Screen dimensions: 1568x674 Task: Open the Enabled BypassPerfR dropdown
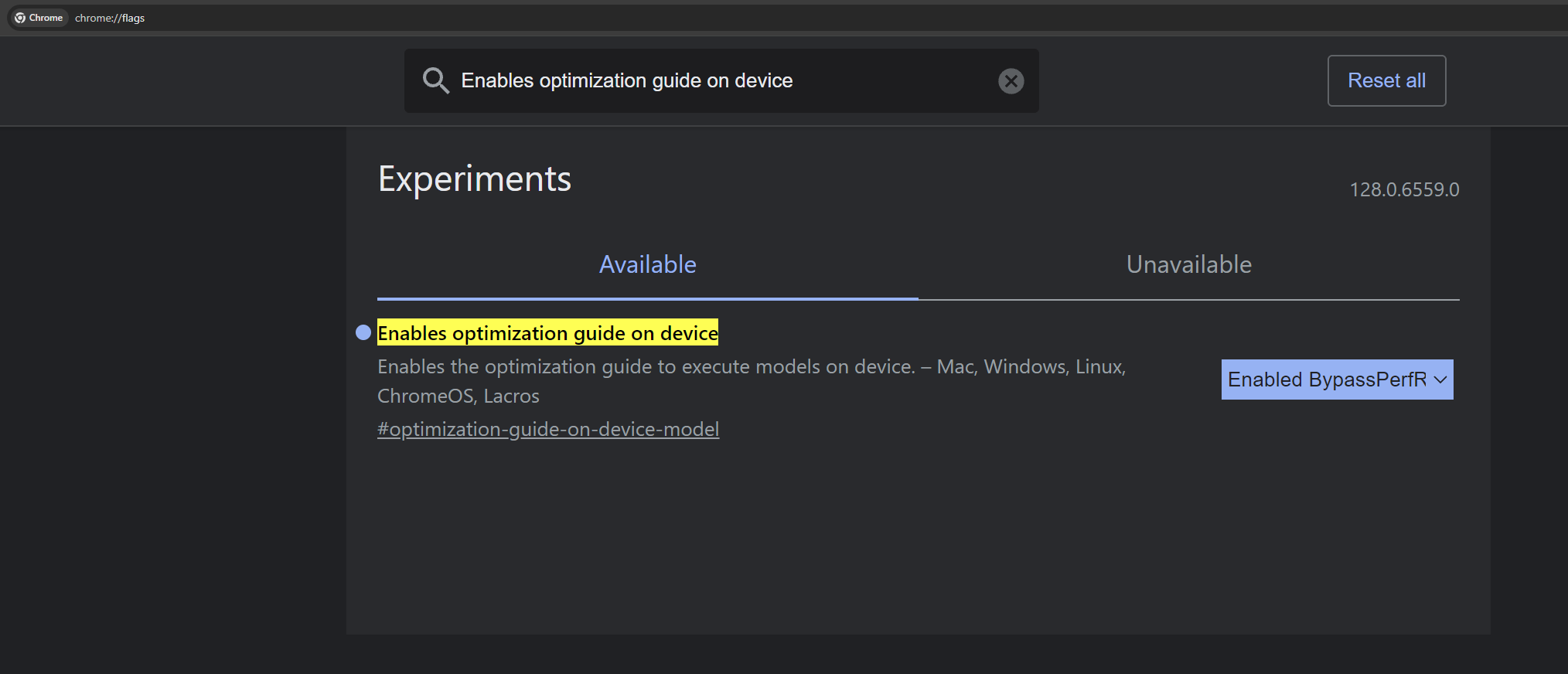pos(1337,380)
